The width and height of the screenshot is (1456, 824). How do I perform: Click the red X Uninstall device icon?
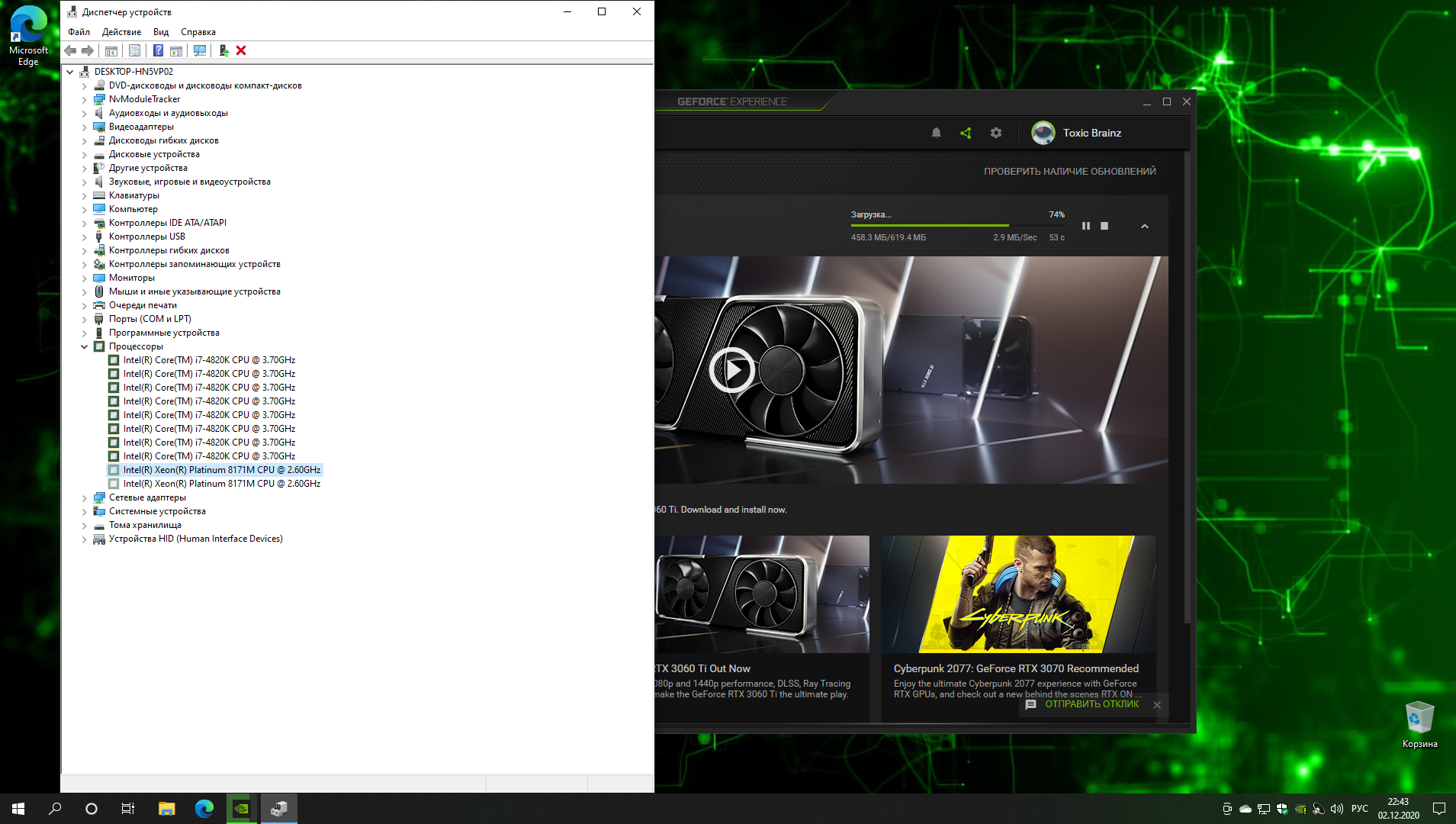[241, 50]
